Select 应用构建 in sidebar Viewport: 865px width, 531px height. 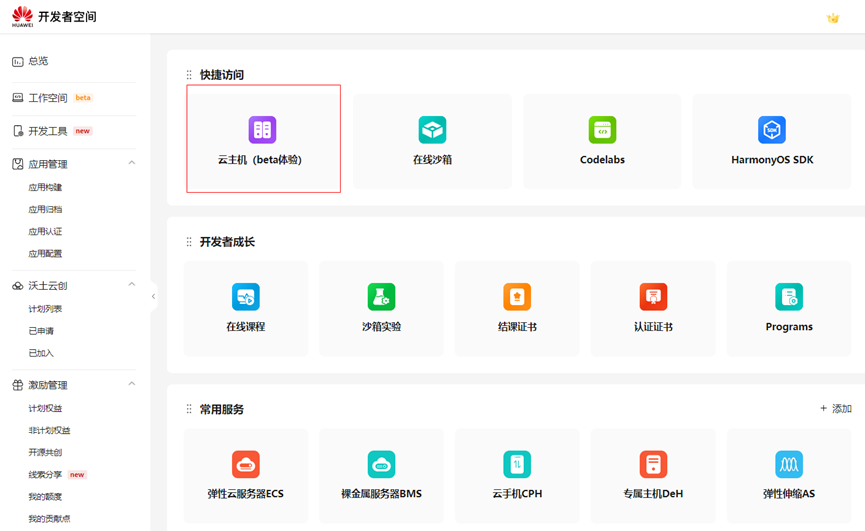[x=45, y=187]
